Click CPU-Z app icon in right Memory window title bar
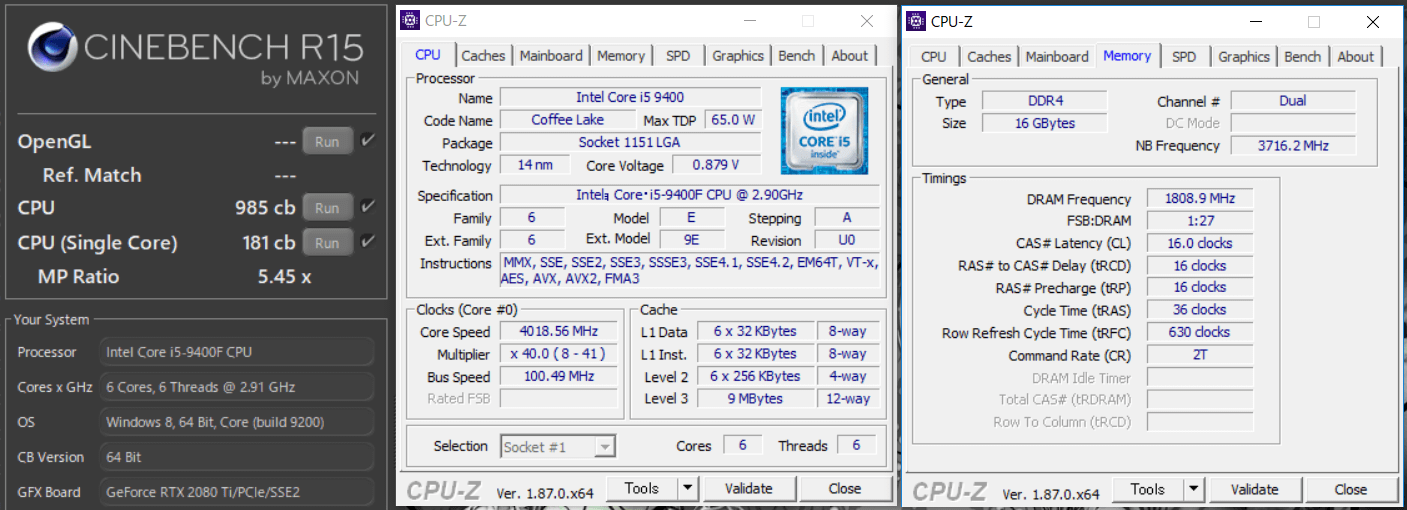The height and width of the screenshot is (510, 1407). [x=916, y=21]
